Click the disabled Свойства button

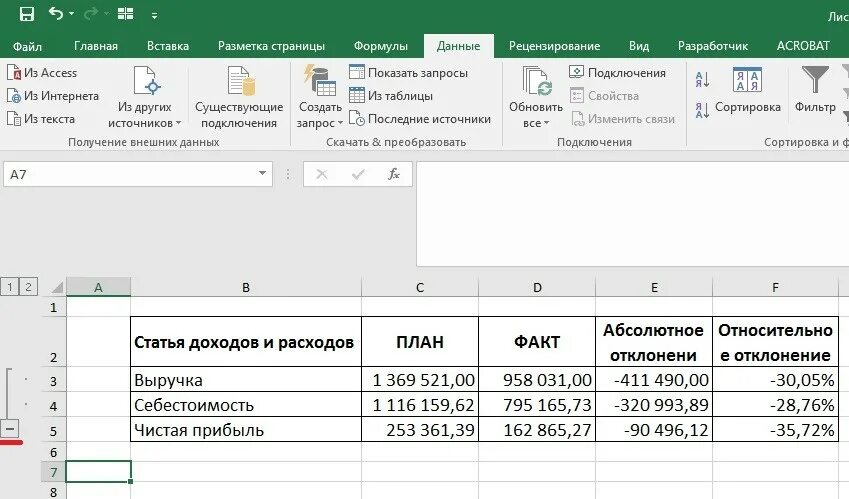tap(604, 96)
